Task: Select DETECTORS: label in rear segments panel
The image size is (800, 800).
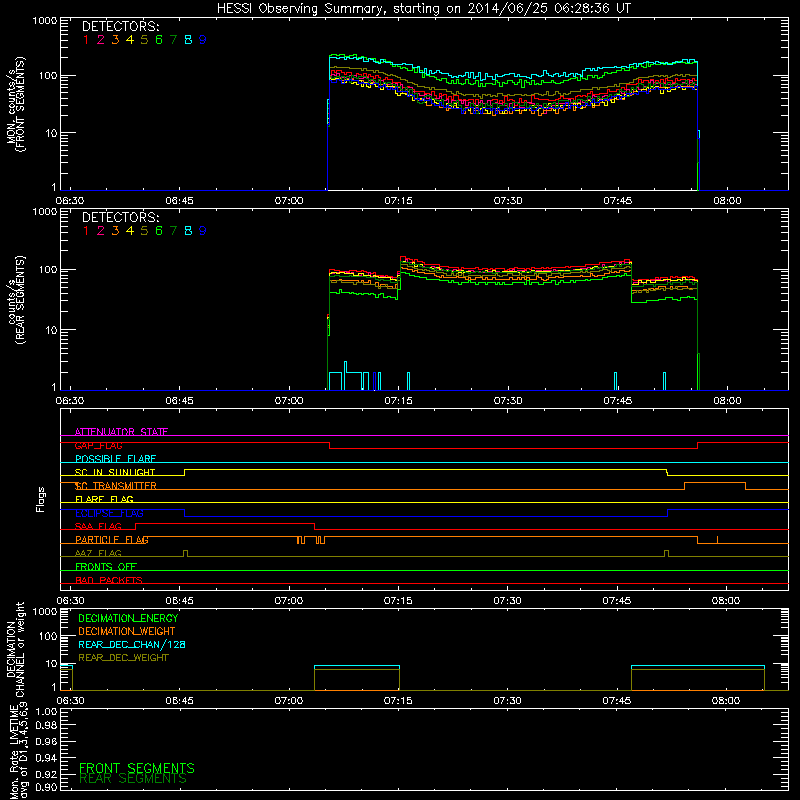Action: click(x=121, y=217)
